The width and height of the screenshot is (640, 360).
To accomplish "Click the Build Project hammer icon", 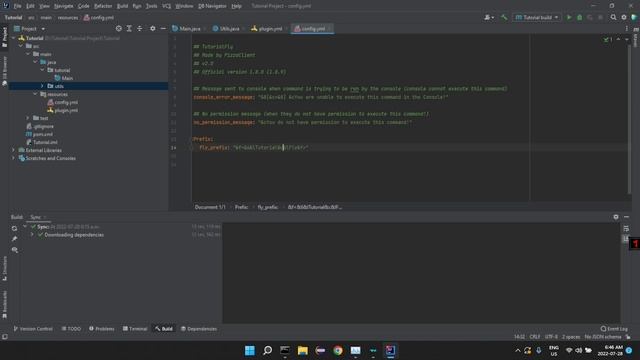I will coord(504,18).
